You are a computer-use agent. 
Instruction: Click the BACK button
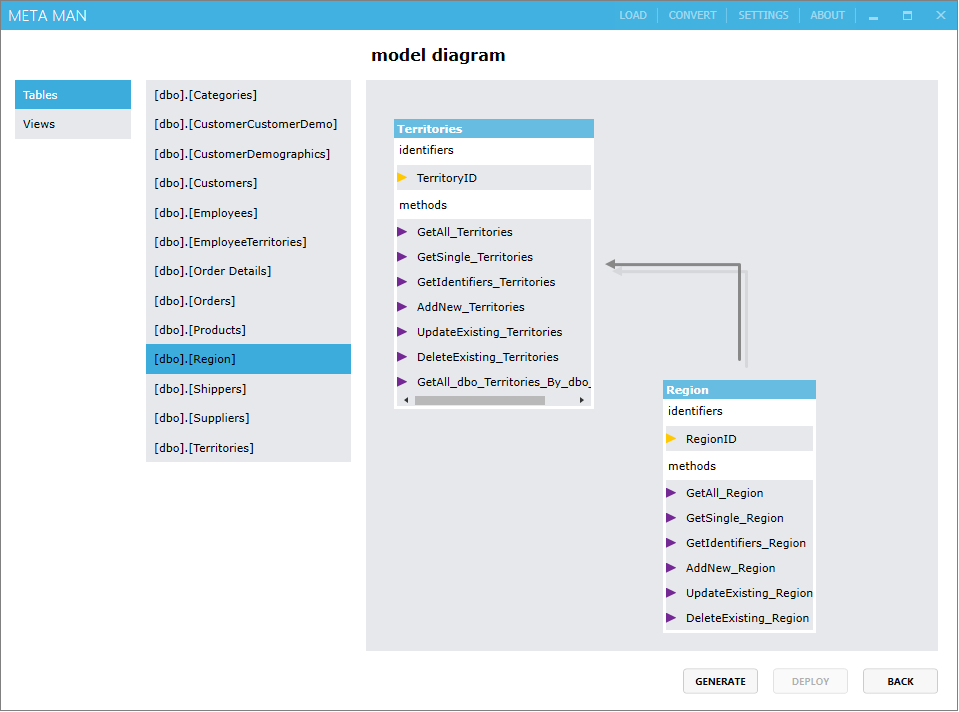click(x=900, y=681)
